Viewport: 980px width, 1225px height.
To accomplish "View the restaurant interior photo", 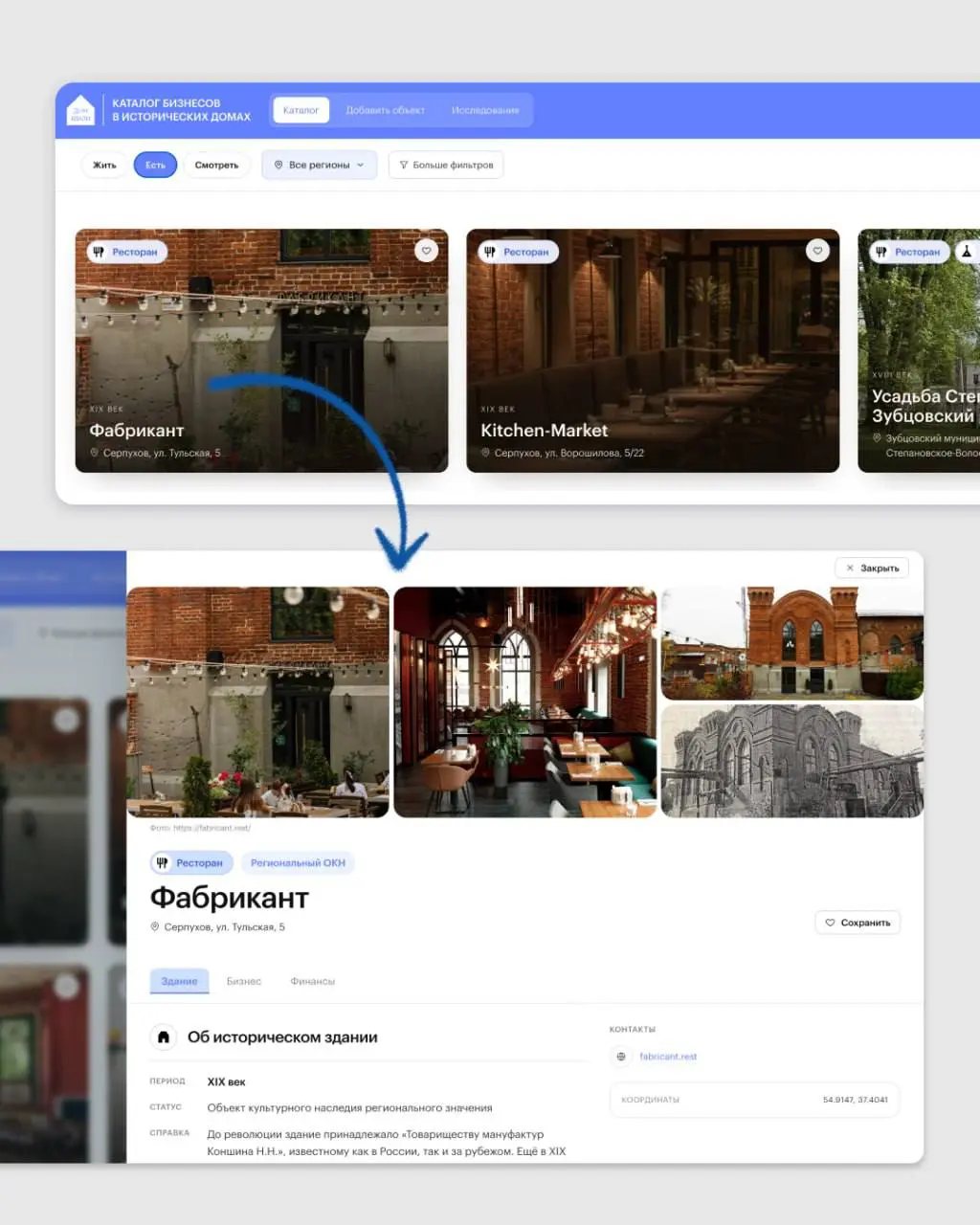I will 525,702.
